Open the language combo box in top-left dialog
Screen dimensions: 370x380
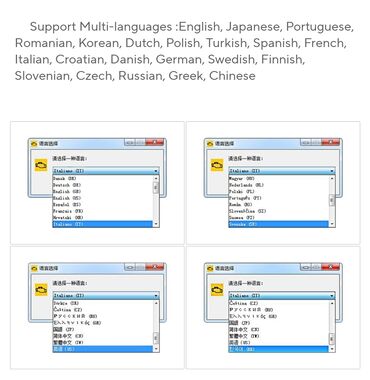(x=106, y=171)
